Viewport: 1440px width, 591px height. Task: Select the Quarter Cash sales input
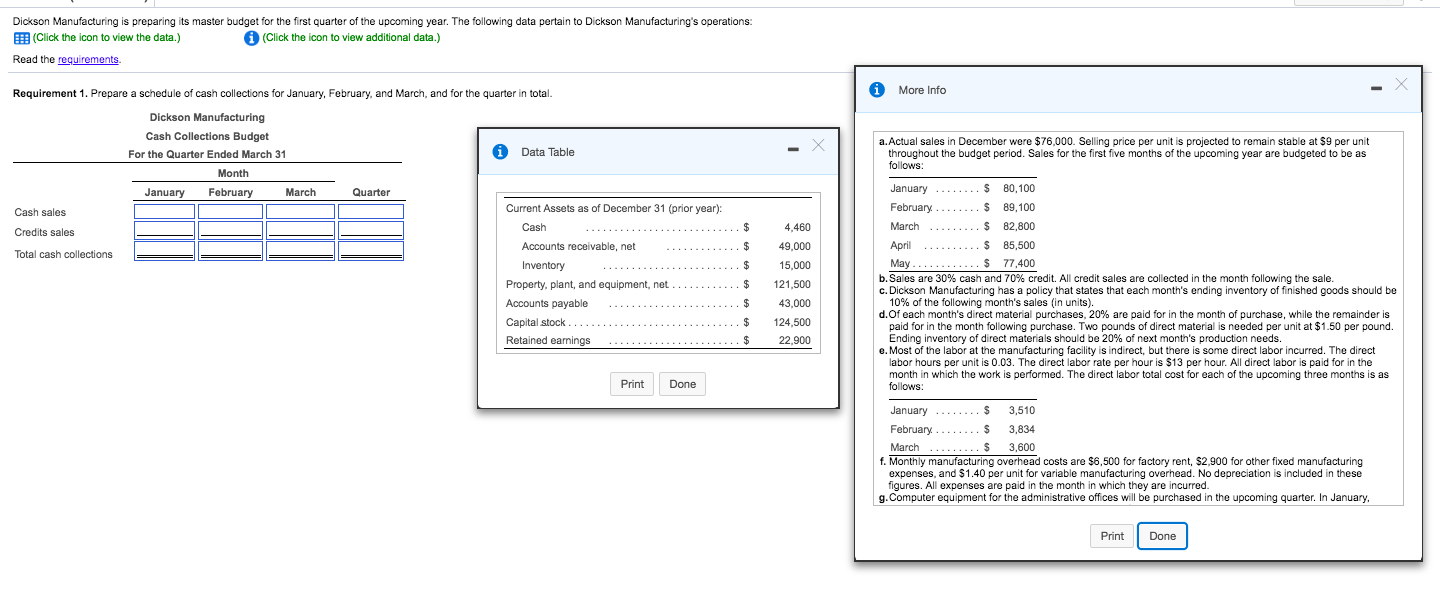370,212
